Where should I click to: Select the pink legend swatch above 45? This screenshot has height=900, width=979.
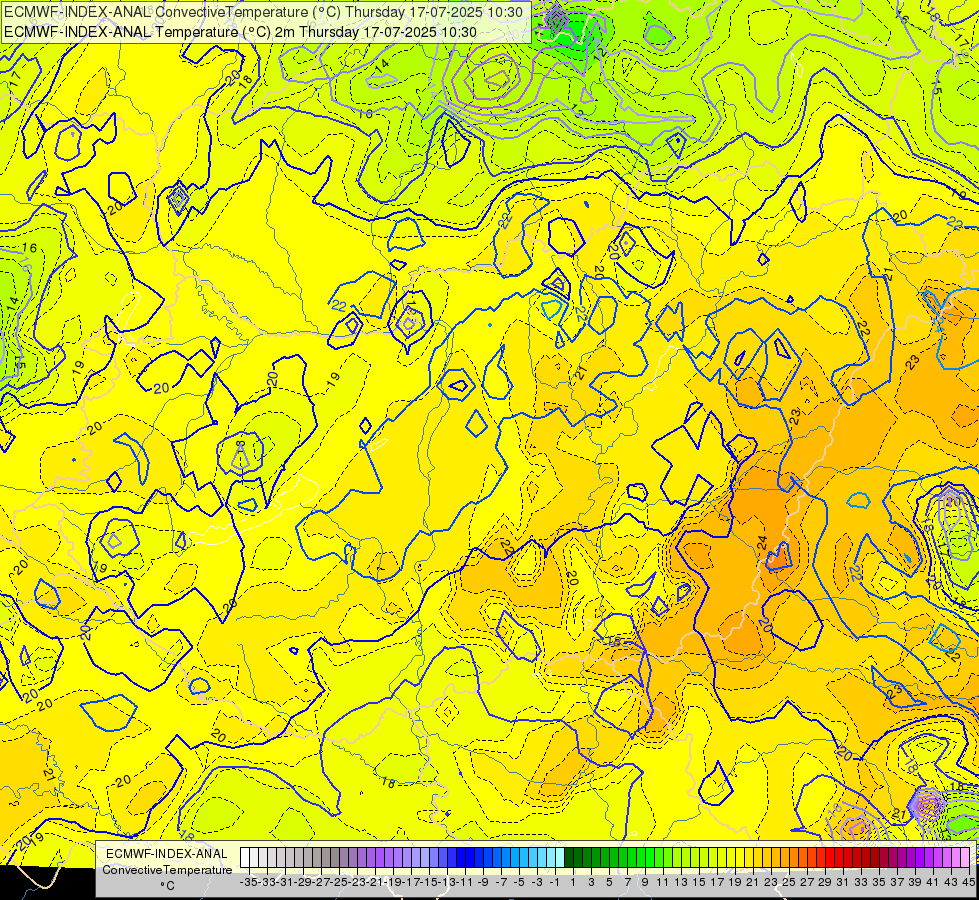965,858
